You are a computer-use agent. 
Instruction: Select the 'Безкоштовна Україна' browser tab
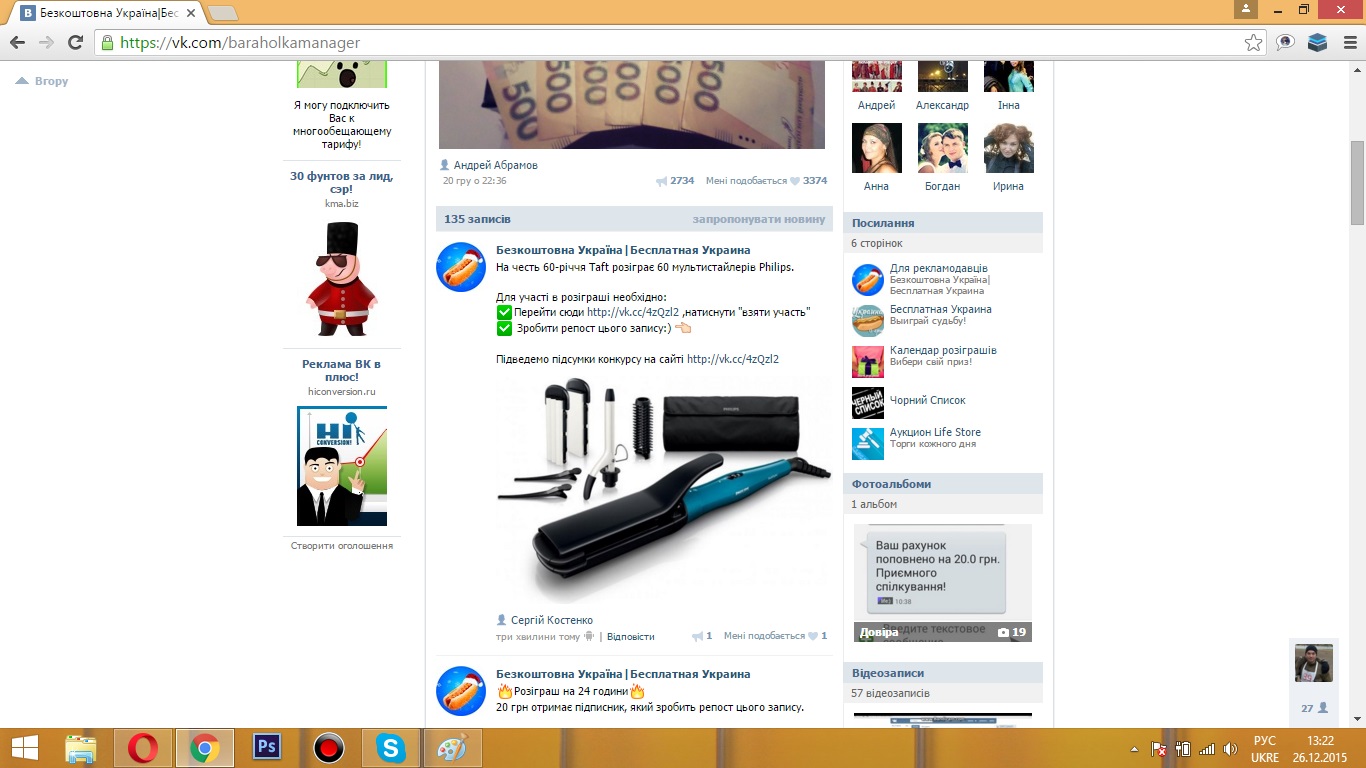point(105,13)
